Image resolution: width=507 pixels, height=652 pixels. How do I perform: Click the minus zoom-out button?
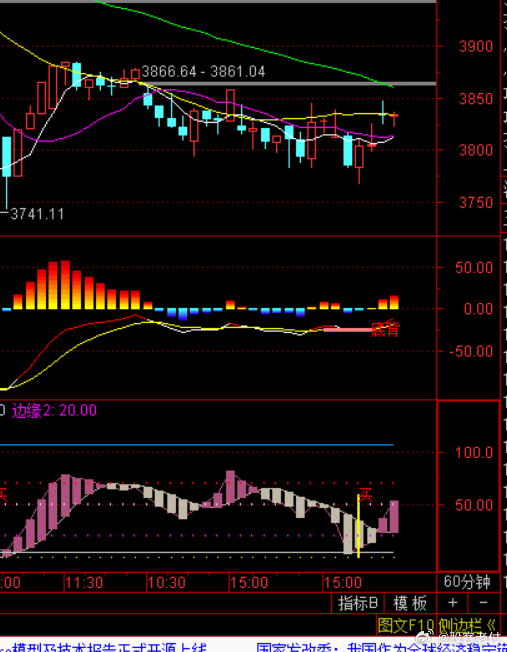pos(483,603)
